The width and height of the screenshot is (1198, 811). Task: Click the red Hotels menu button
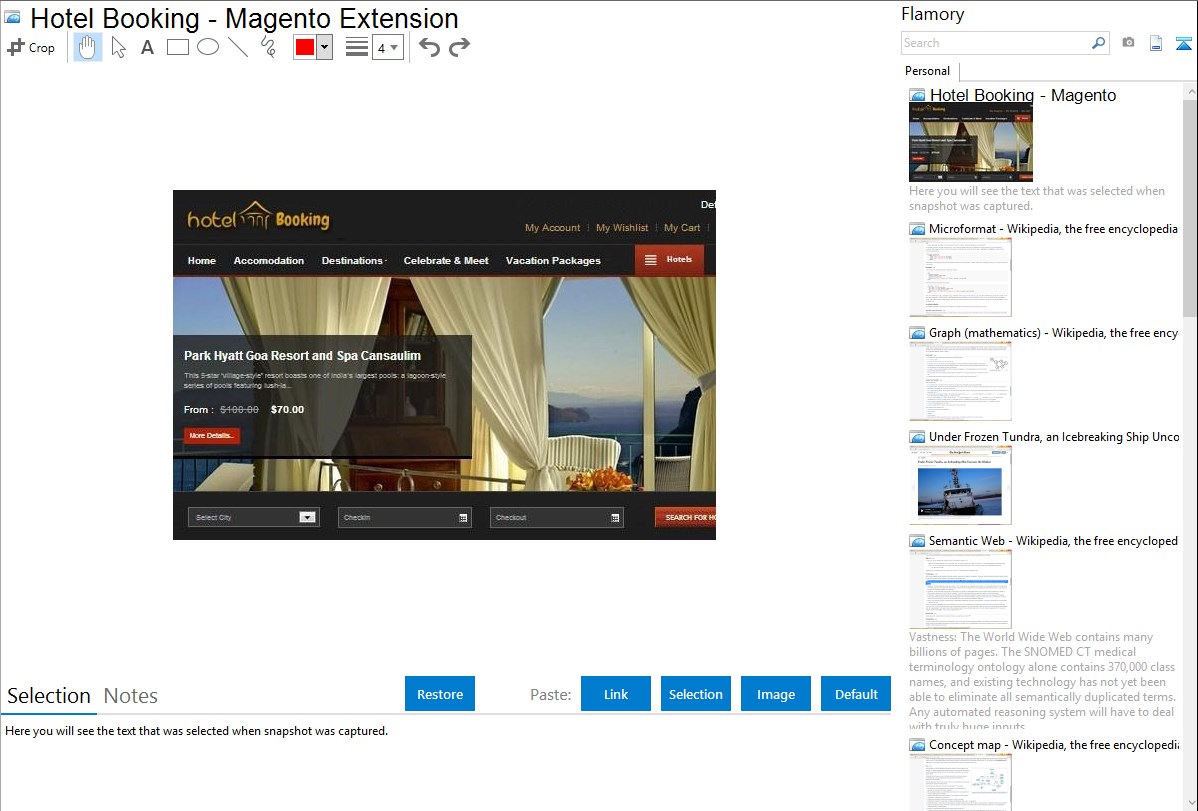pyautogui.click(x=669, y=260)
